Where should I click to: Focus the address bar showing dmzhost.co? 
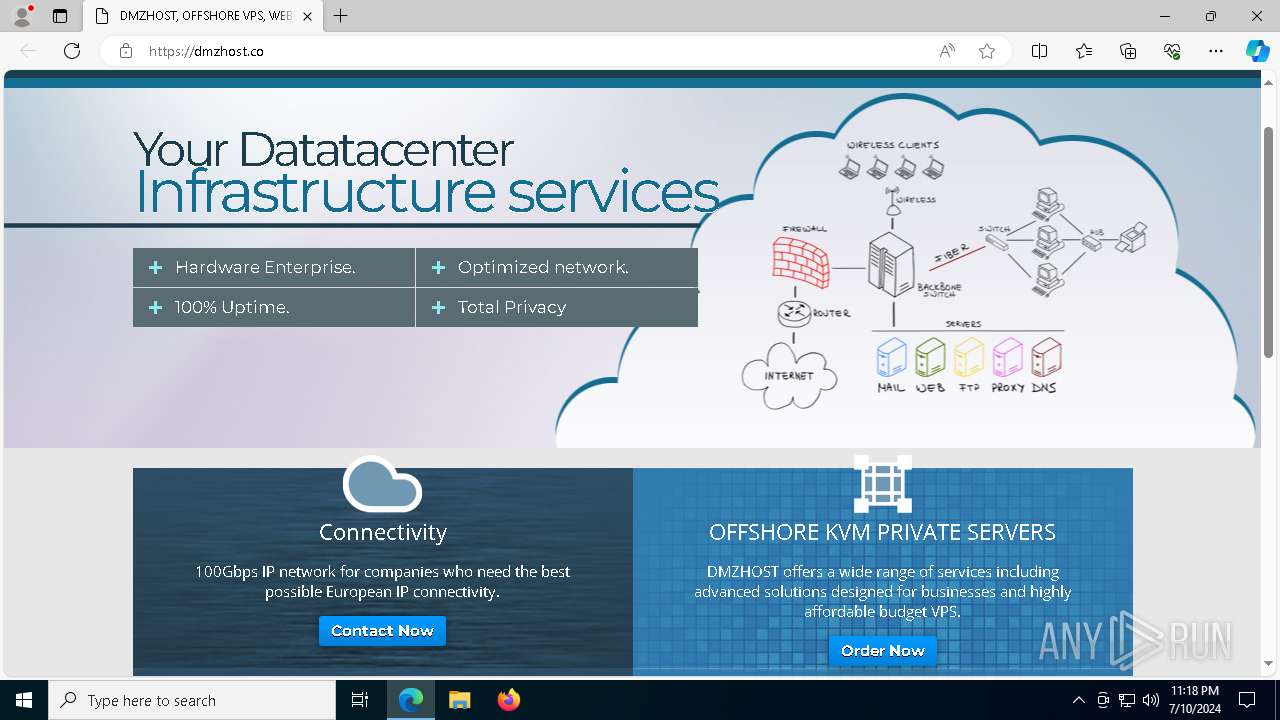click(x=530, y=51)
